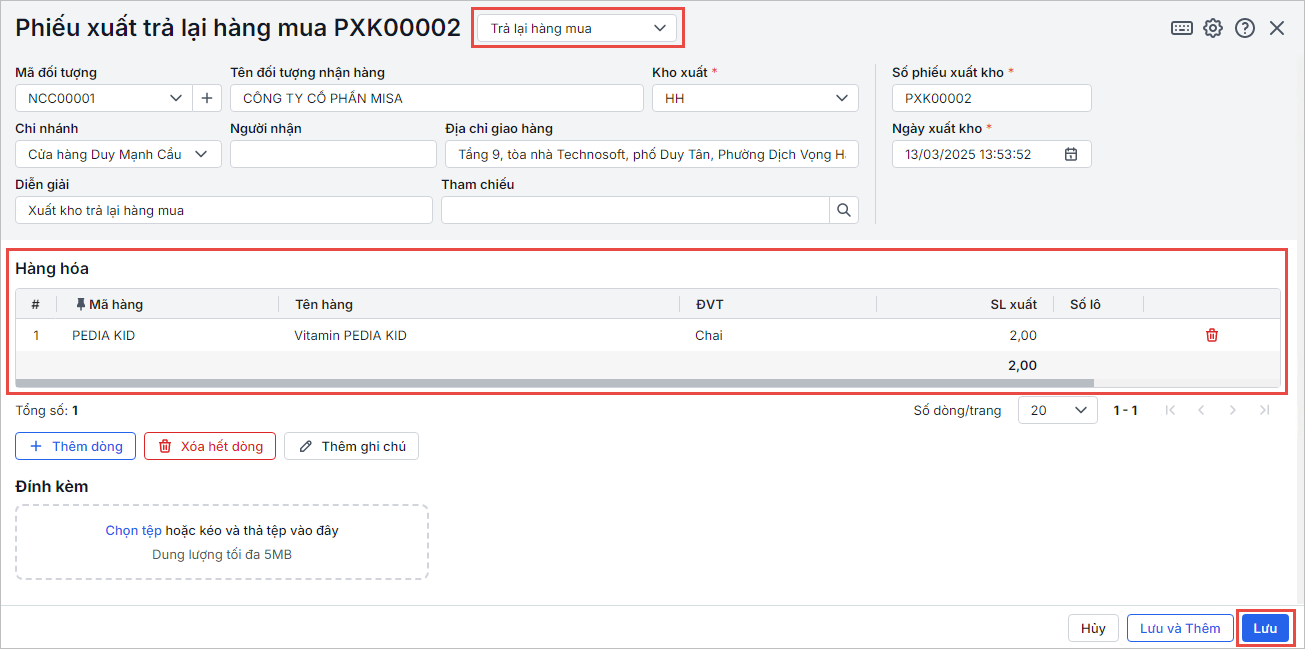Open the Trả lại hàng mua dropdown
1305x649 pixels.
tap(578, 28)
